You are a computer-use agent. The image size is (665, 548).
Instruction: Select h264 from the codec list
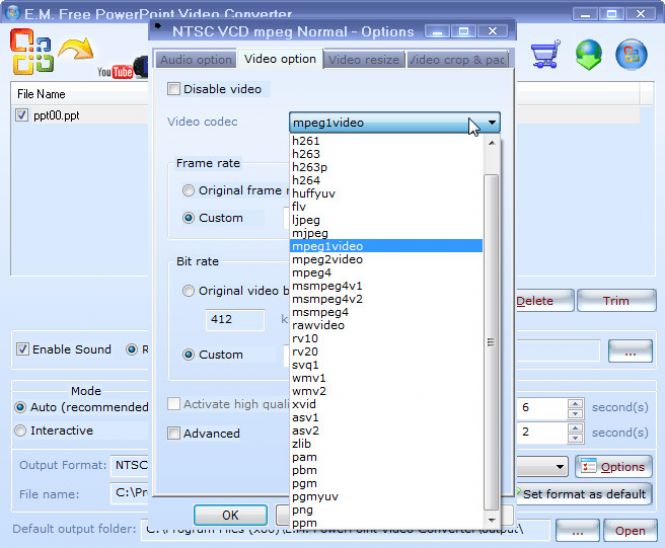pyautogui.click(x=306, y=180)
